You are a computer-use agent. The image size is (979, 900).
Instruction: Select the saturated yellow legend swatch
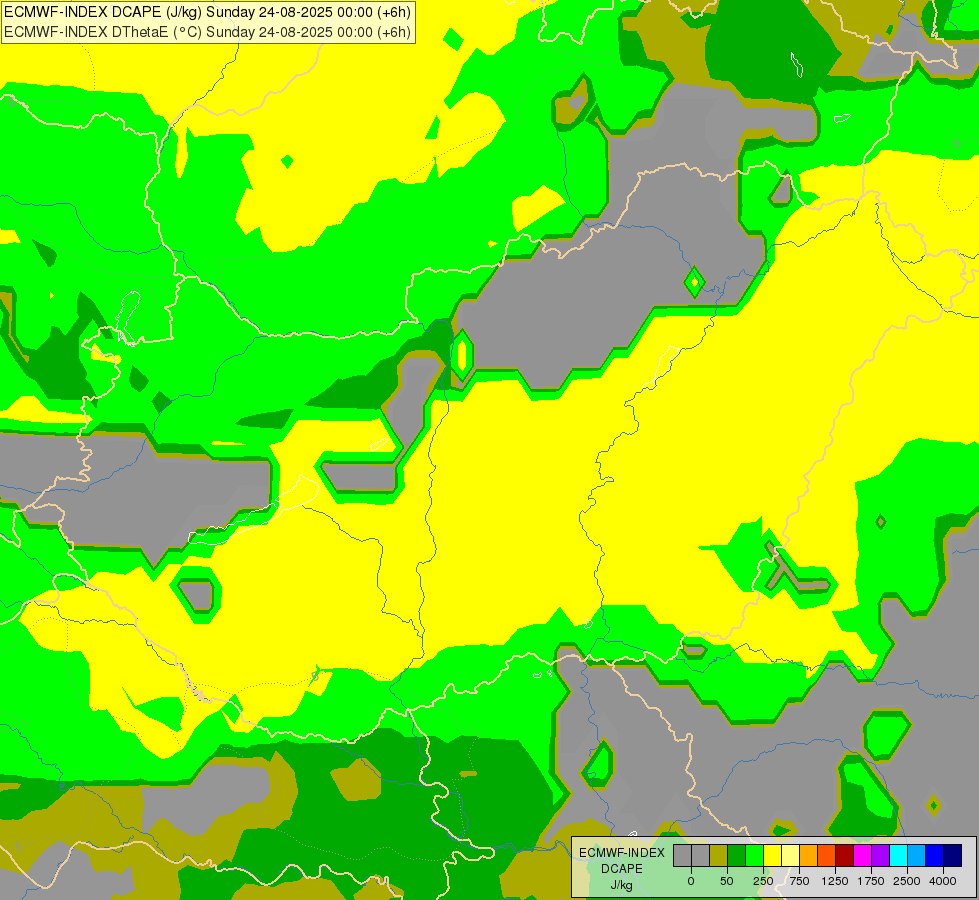coord(772,856)
